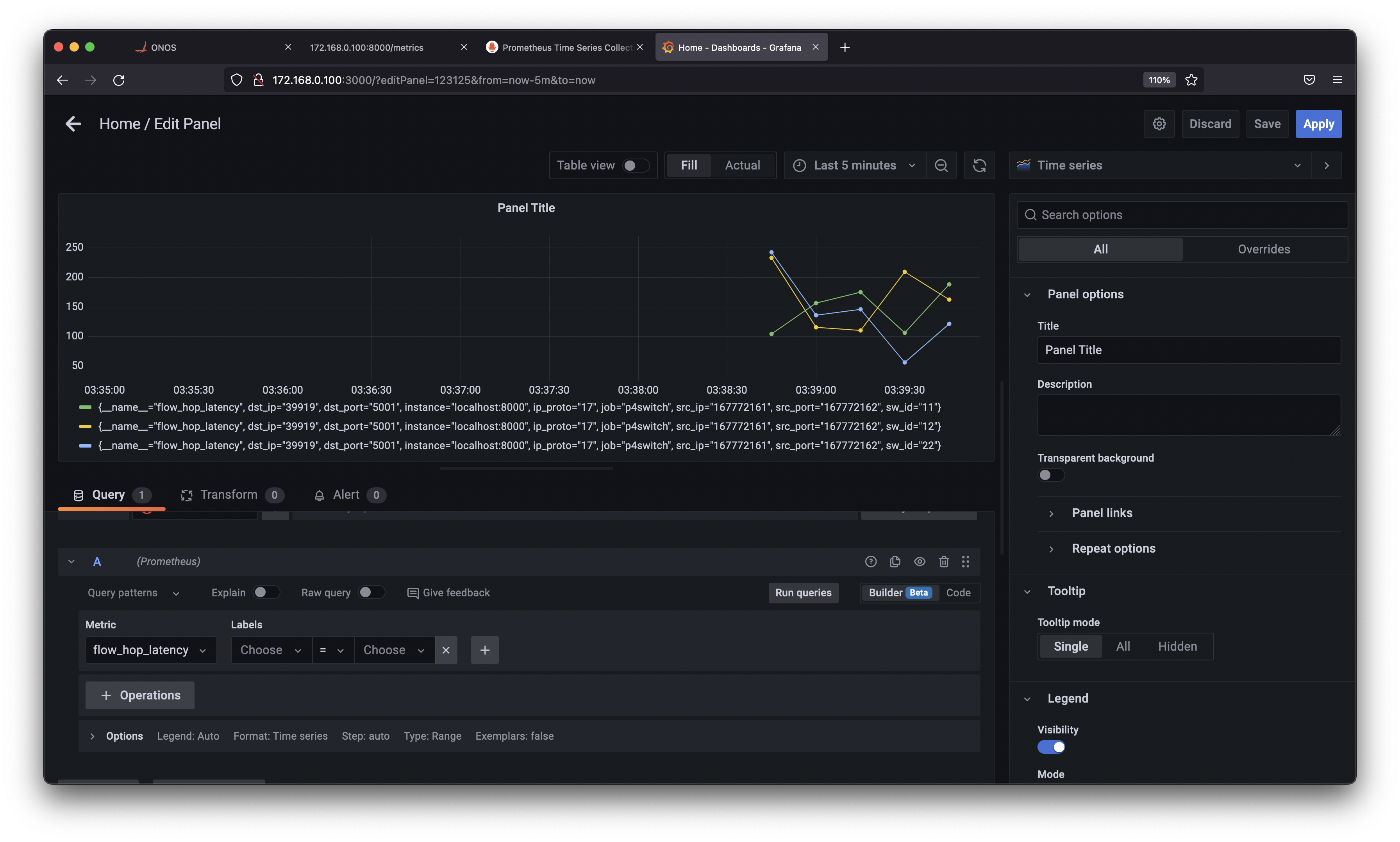The width and height of the screenshot is (1400, 842).
Task: Click the Discard button
Action: [1210, 124]
